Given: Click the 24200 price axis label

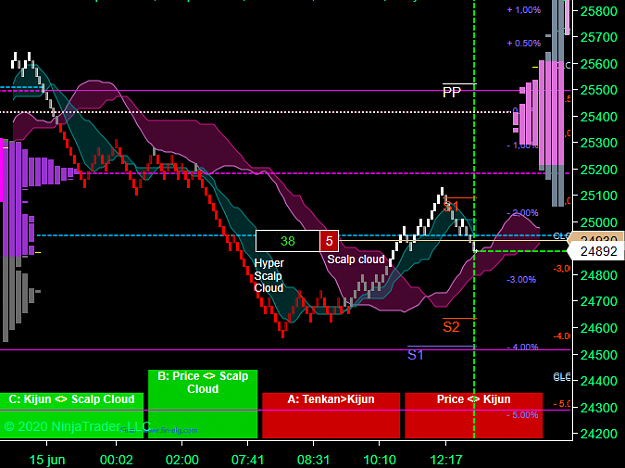Looking at the screenshot, I should (599, 434).
